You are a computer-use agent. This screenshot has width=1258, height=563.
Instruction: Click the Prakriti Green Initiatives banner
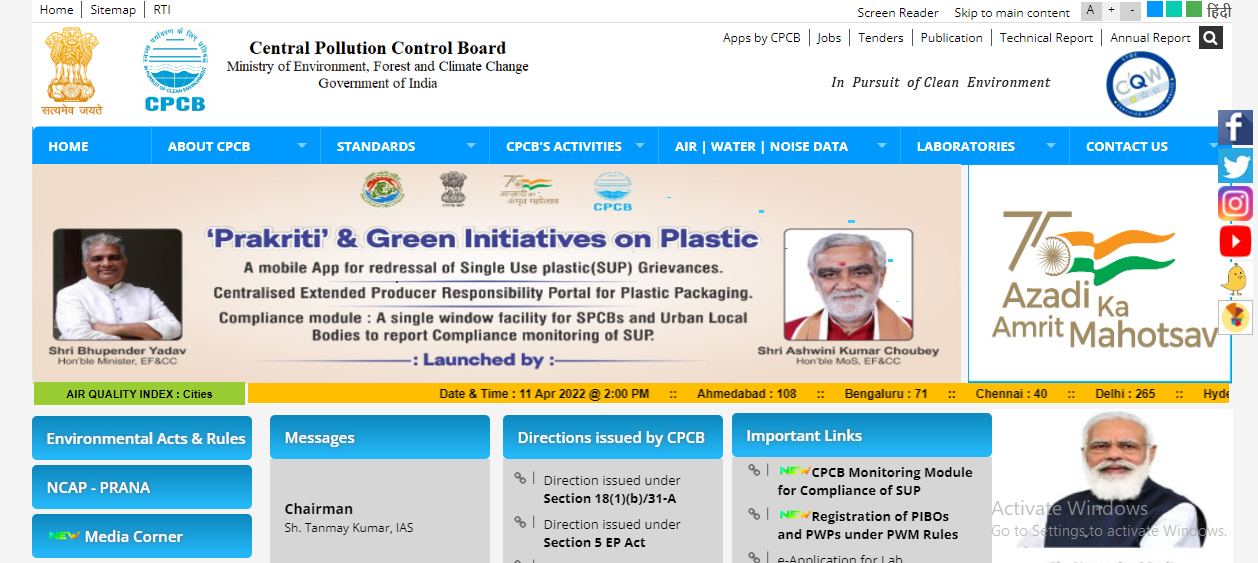pos(496,273)
